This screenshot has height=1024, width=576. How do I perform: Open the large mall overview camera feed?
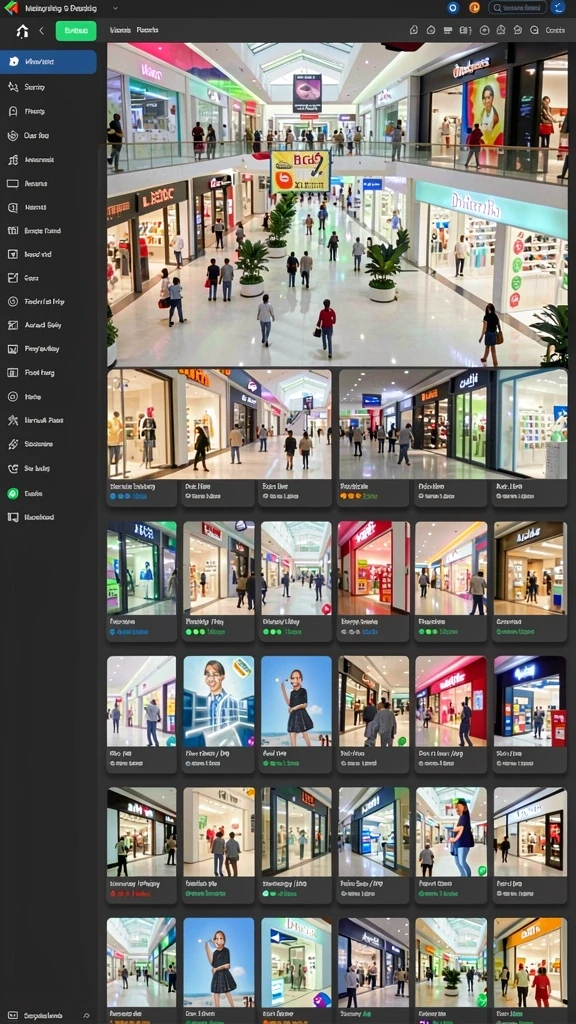(x=338, y=204)
